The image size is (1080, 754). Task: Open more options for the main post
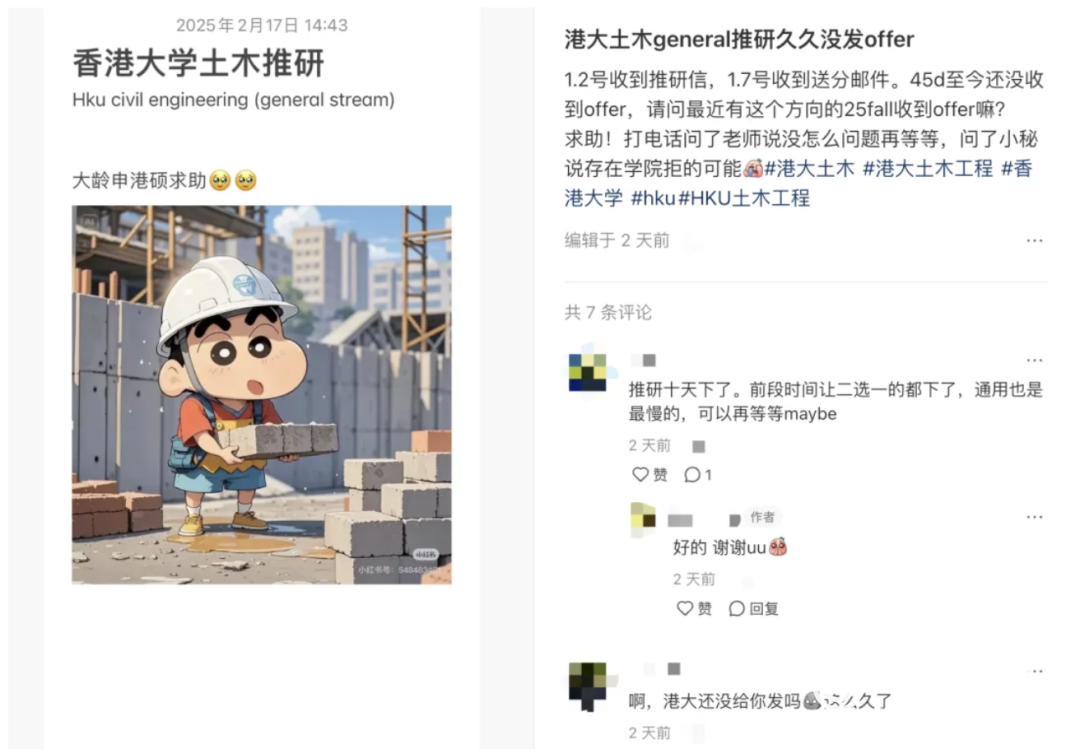coord(1034,240)
